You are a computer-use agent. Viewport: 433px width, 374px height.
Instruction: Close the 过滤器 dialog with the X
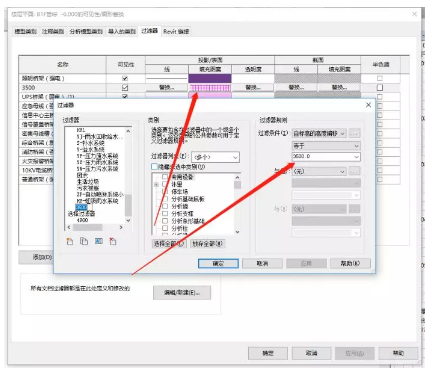pyautogui.click(x=368, y=105)
